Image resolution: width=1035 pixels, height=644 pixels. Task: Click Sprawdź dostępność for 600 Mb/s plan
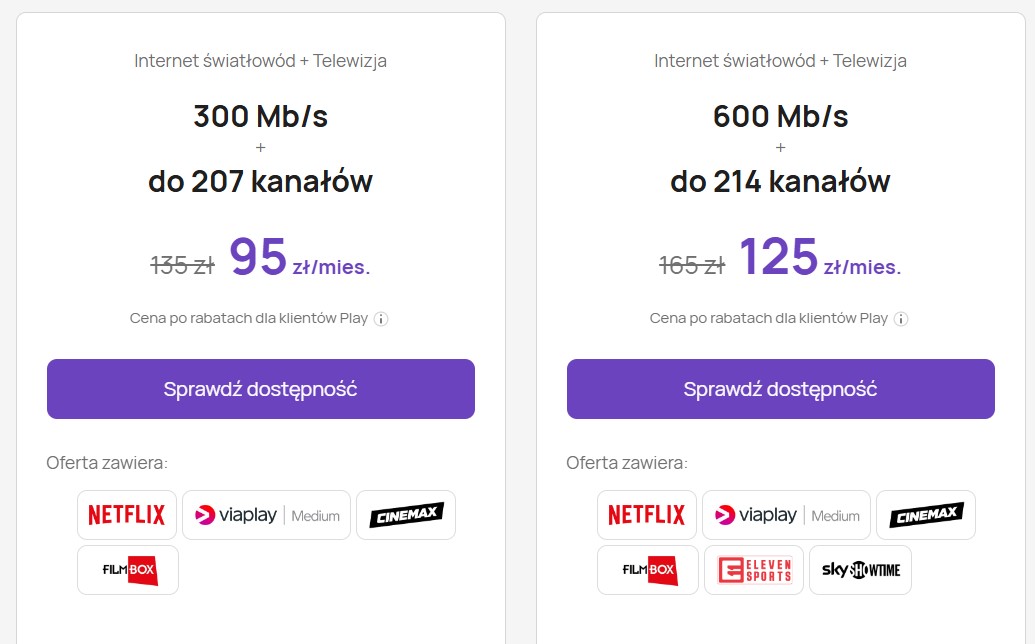(781, 389)
